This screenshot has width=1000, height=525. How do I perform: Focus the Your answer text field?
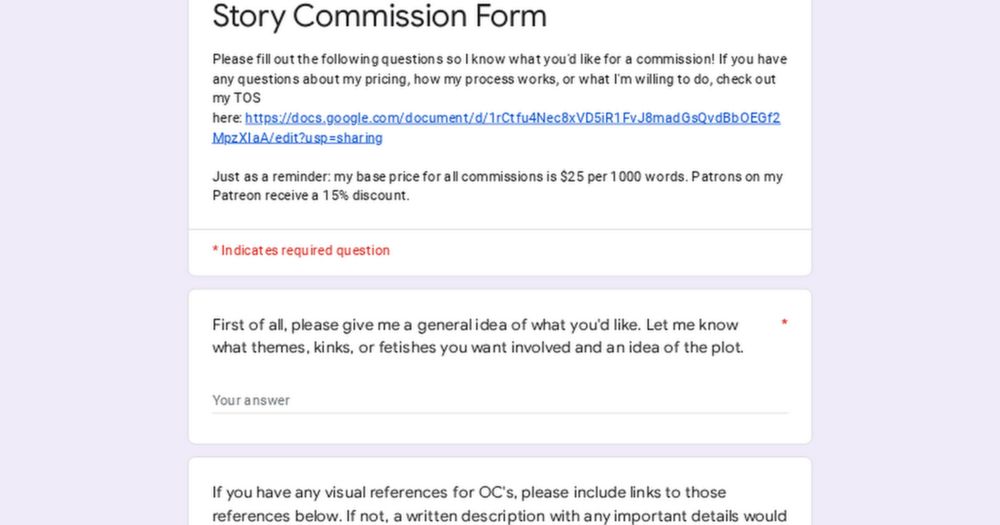pyautogui.click(x=500, y=400)
